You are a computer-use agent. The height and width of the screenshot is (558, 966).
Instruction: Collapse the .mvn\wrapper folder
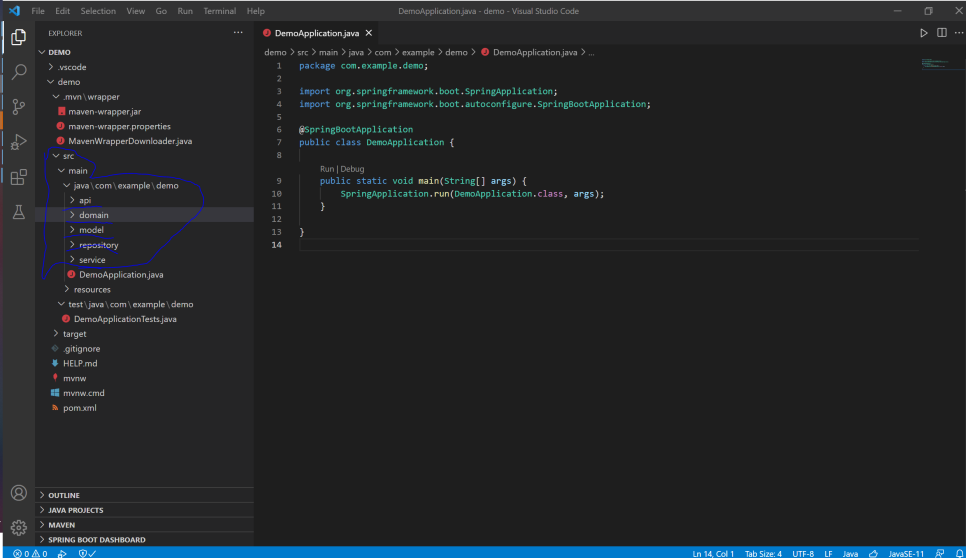point(91,97)
